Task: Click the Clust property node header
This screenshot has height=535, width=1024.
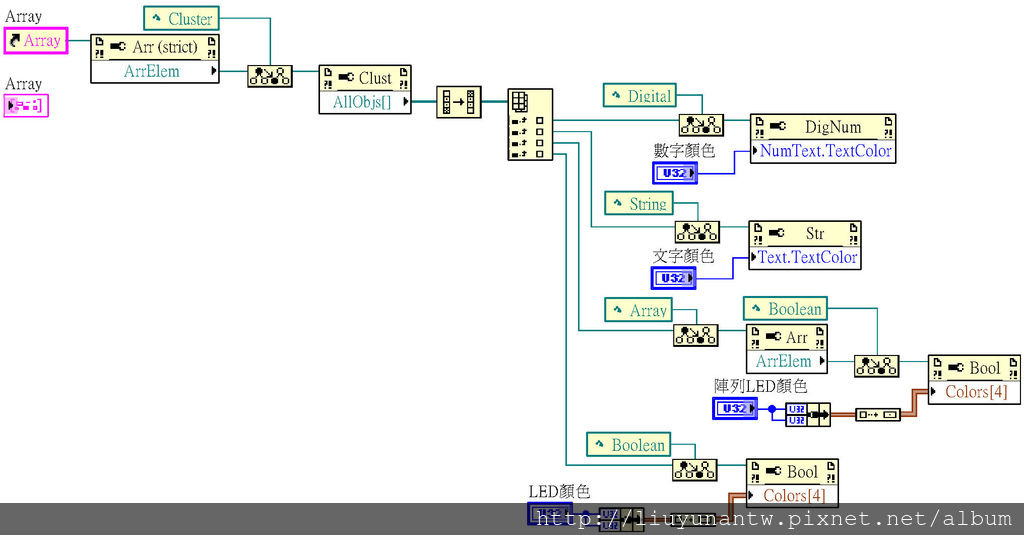Action: (365, 78)
